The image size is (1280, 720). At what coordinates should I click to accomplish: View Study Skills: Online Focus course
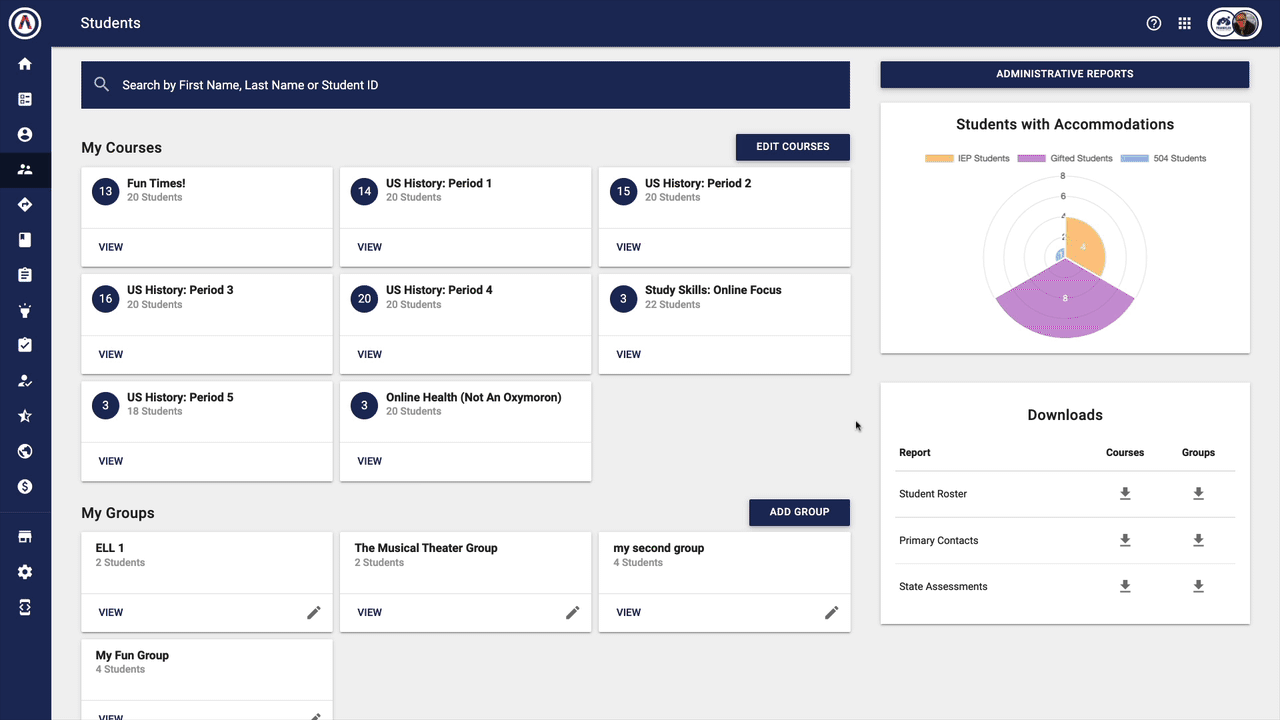coord(629,354)
